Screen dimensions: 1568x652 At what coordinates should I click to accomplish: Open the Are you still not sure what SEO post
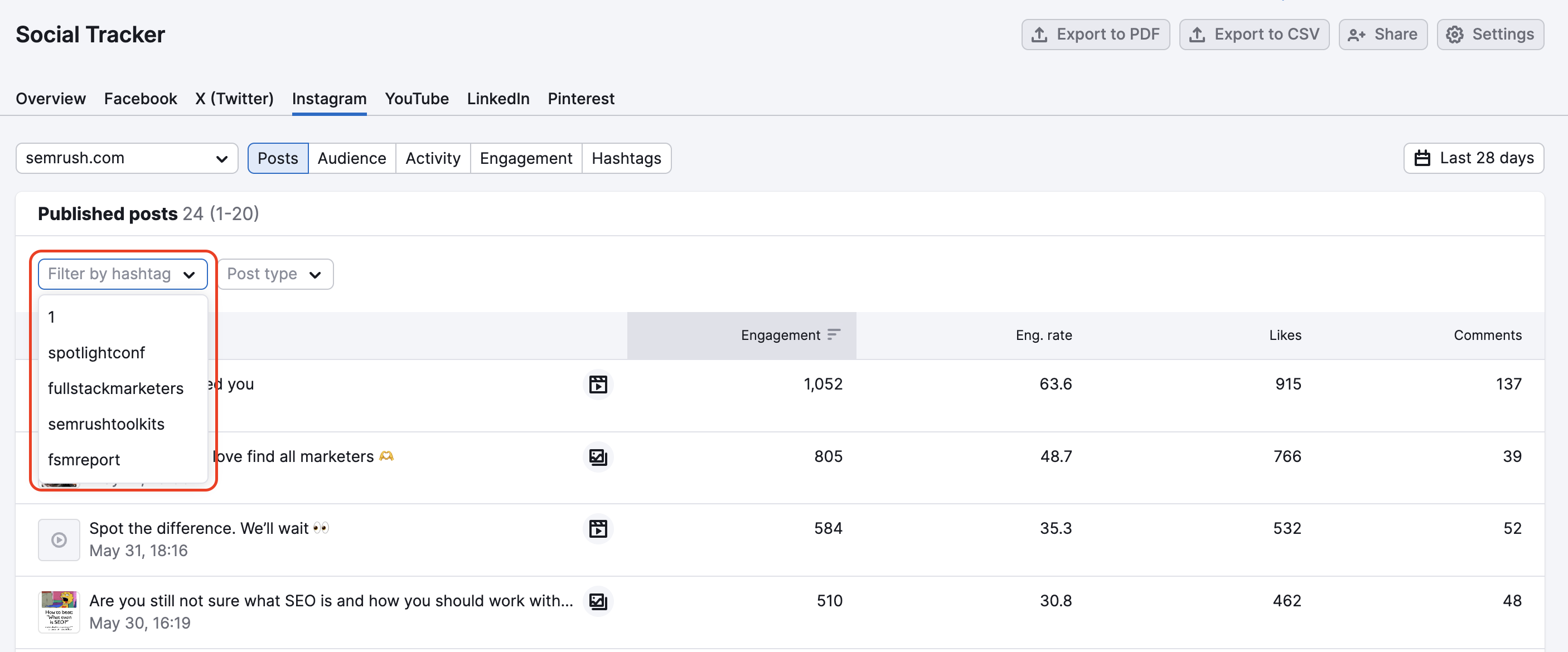[x=331, y=601]
